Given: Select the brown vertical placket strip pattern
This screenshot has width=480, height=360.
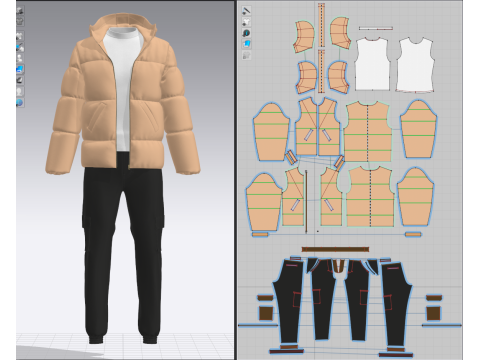Looking at the screenshot, I should 306,202.
